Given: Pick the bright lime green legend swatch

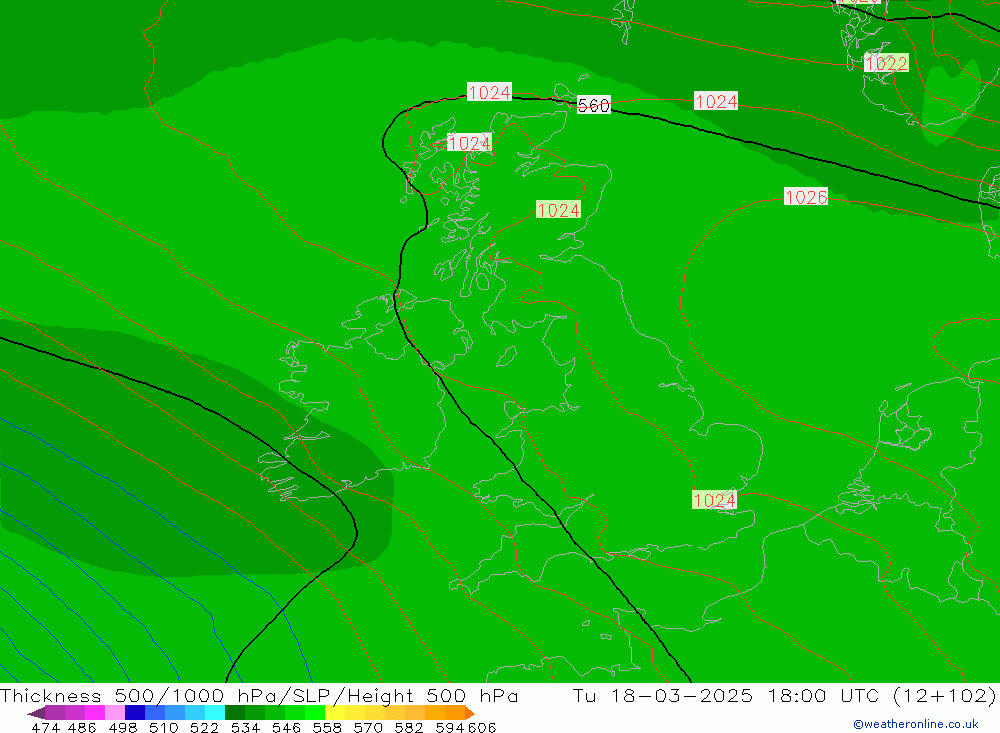Looking at the screenshot, I should click(315, 713).
